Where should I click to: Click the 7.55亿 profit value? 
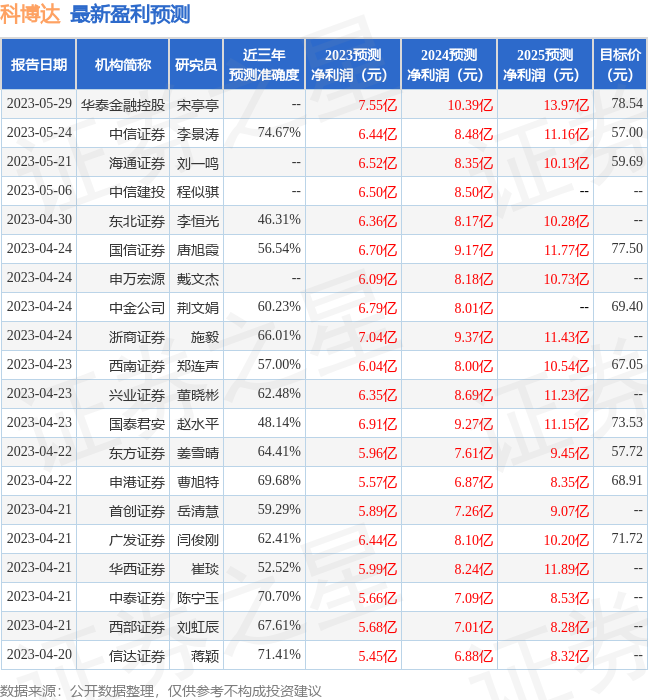(378, 105)
